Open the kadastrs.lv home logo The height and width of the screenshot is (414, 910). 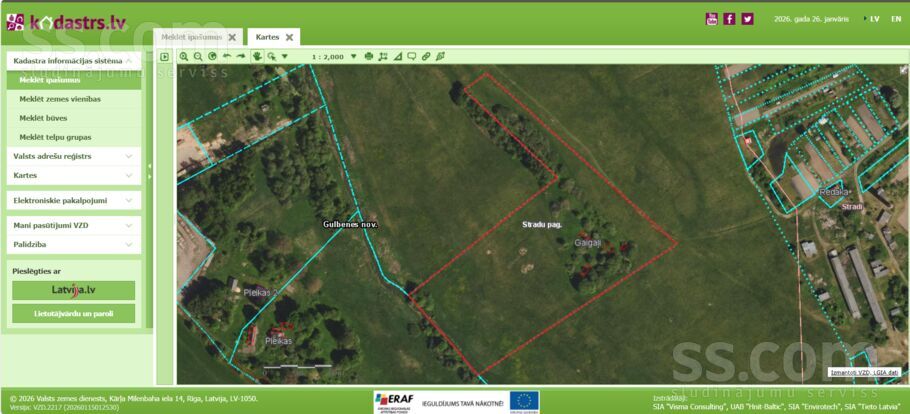coord(66,22)
